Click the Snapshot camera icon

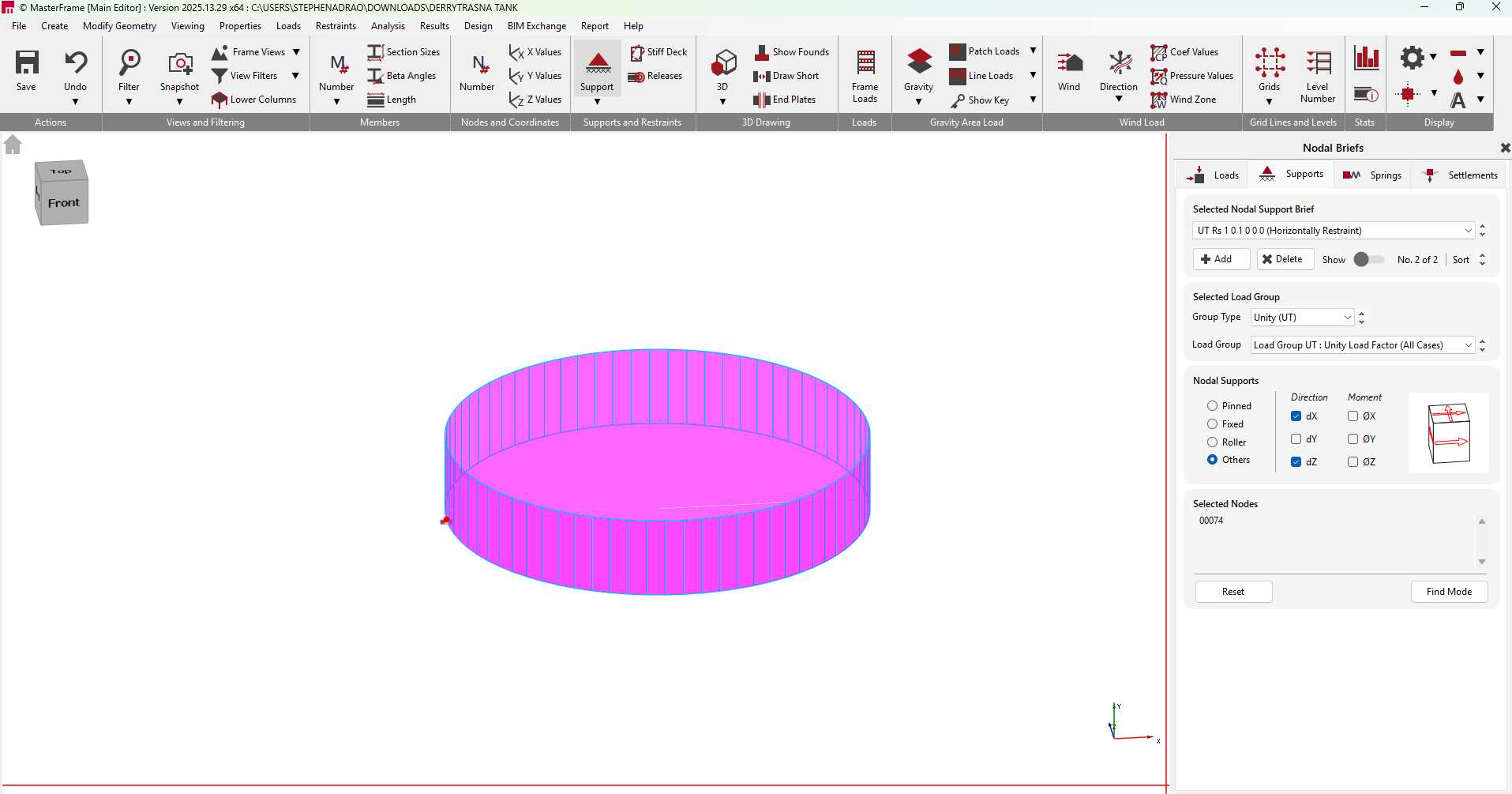(x=179, y=63)
